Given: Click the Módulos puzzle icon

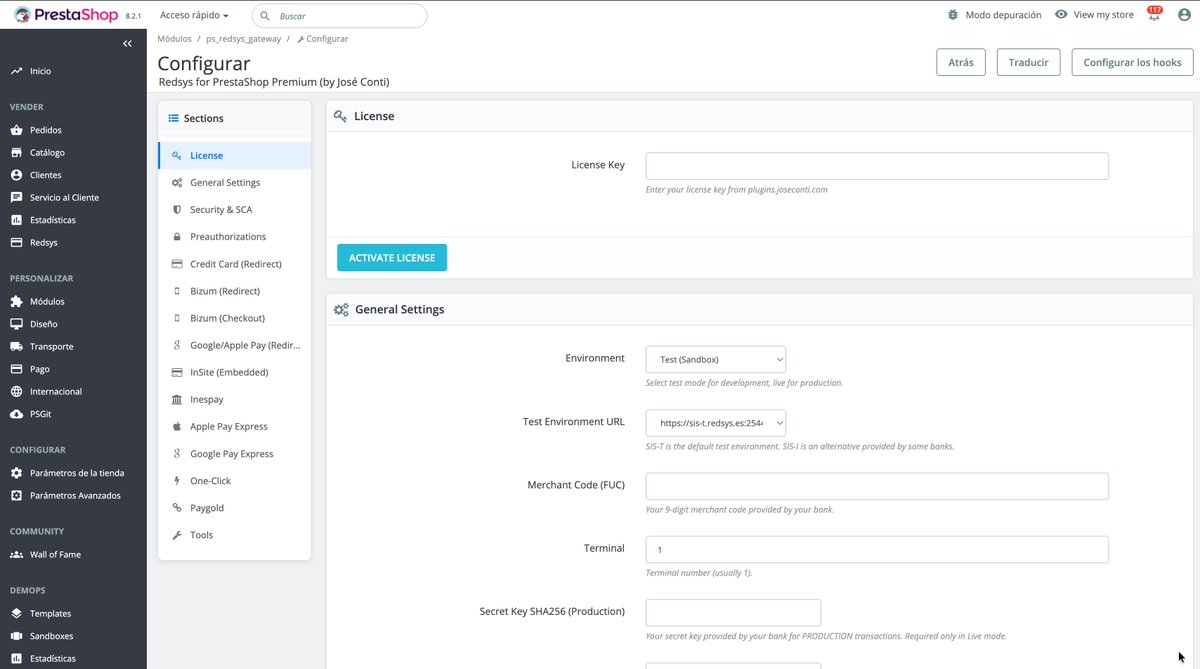Looking at the screenshot, I should point(16,301).
